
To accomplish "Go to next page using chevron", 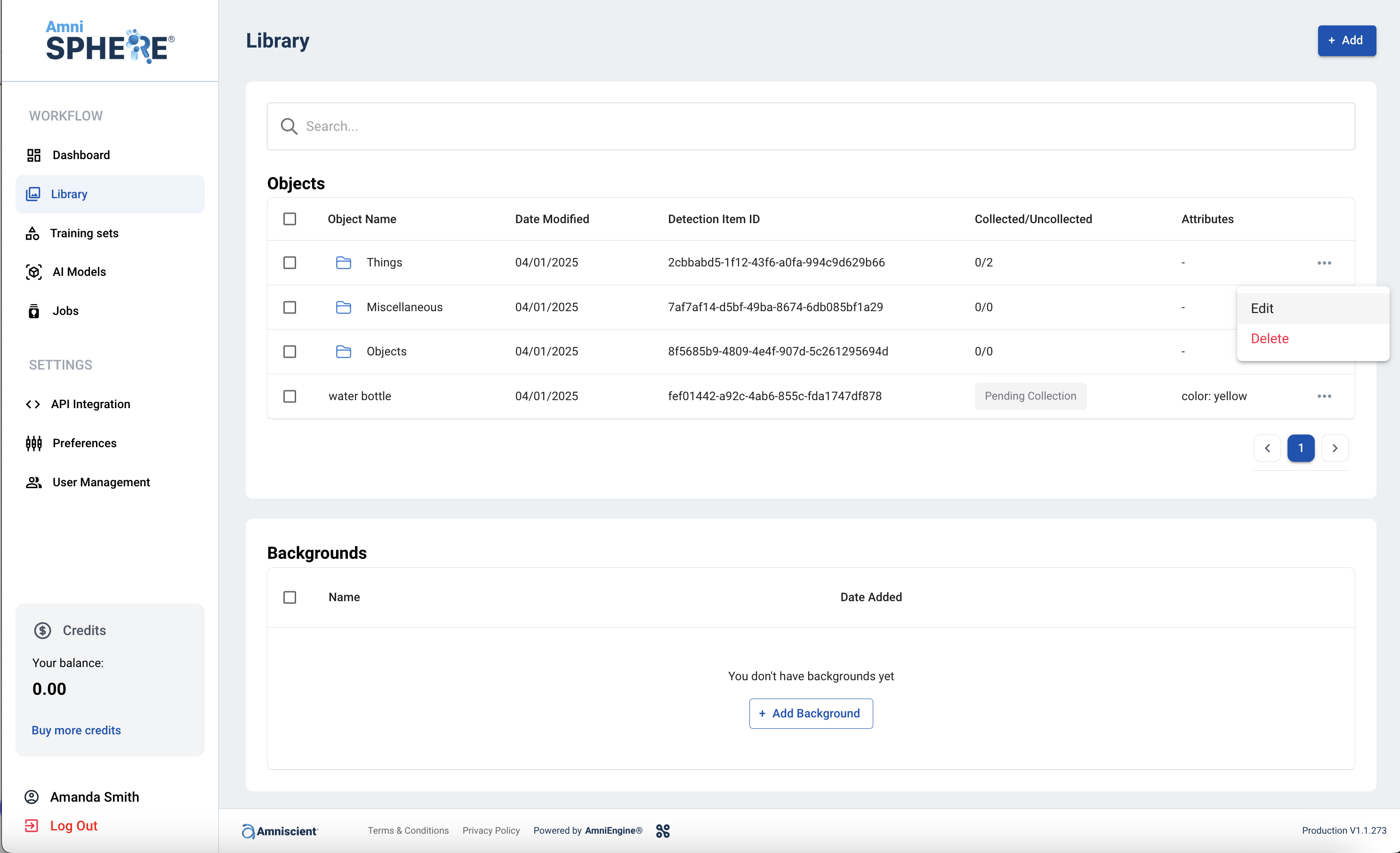I will [1335, 448].
